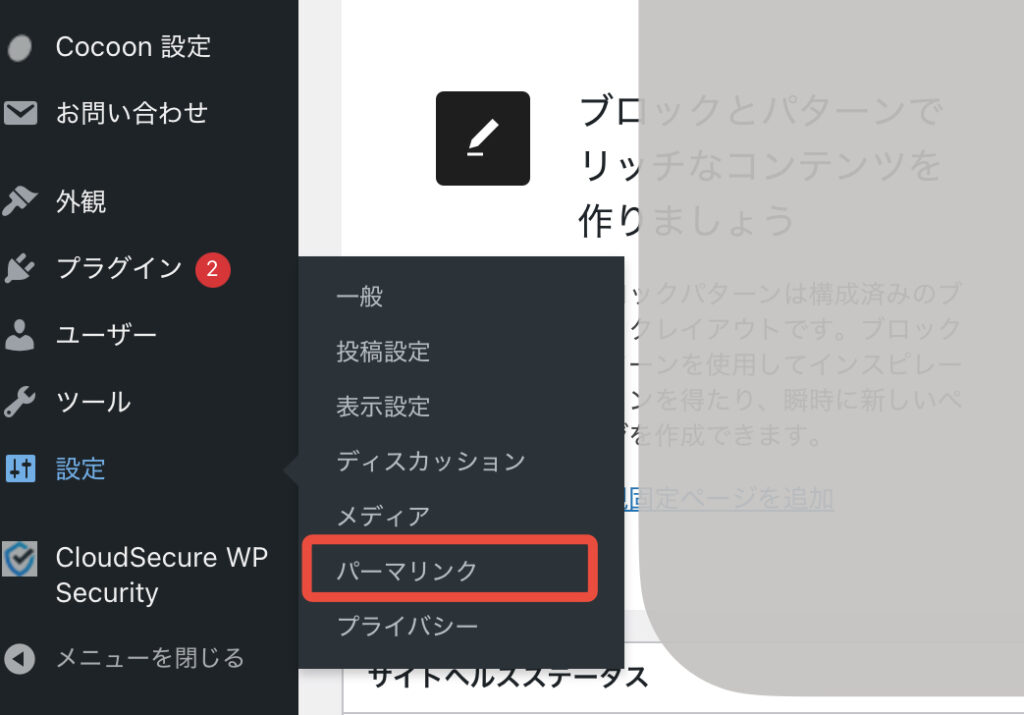Select 一般 in the settings submenu
Image resolution: width=1024 pixels, height=715 pixels.
point(360,296)
